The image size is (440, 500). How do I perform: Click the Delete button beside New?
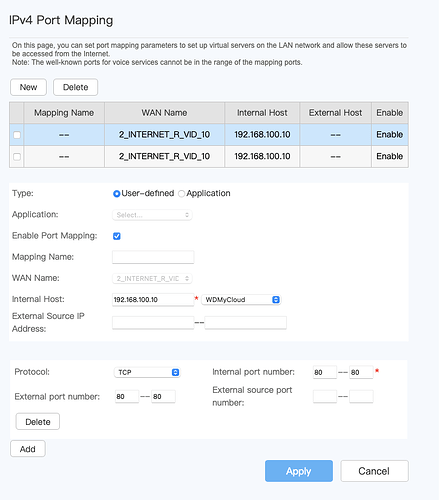[75, 87]
